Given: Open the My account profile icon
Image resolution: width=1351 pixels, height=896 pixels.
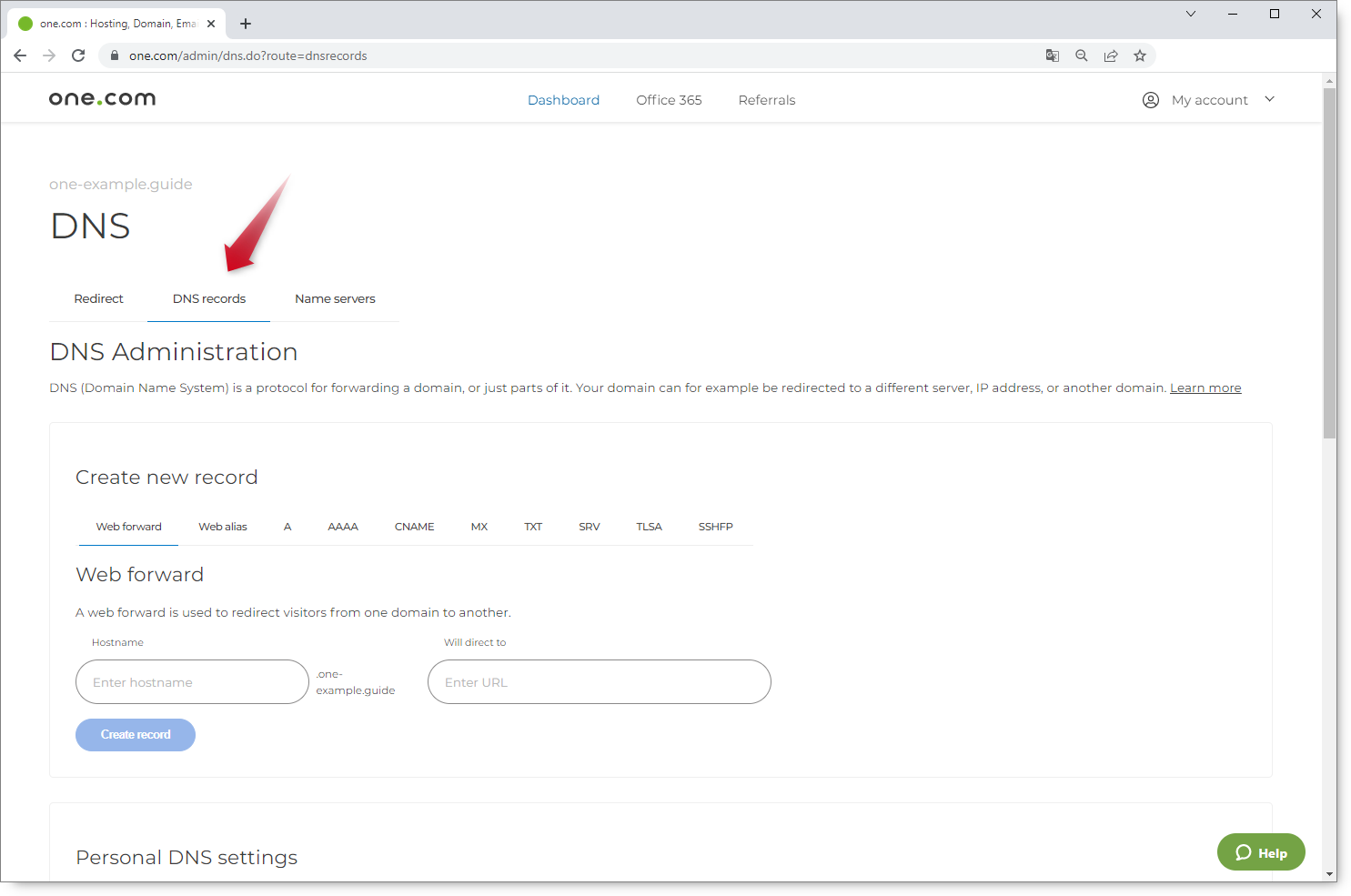Looking at the screenshot, I should coord(1151,99).
